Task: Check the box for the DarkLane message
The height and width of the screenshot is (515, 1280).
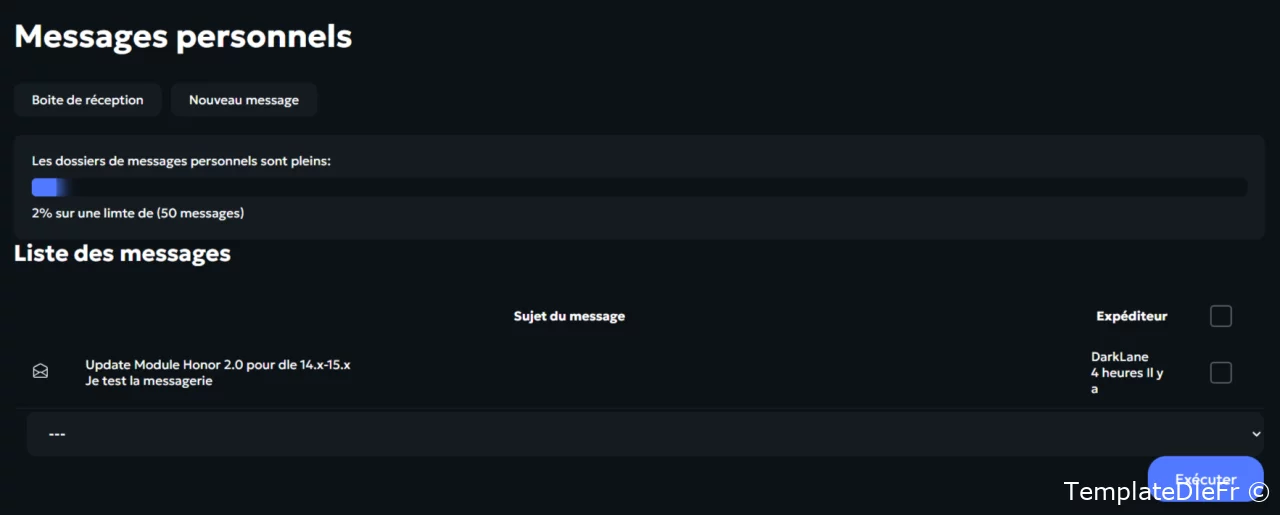Action: point(1221,373)
